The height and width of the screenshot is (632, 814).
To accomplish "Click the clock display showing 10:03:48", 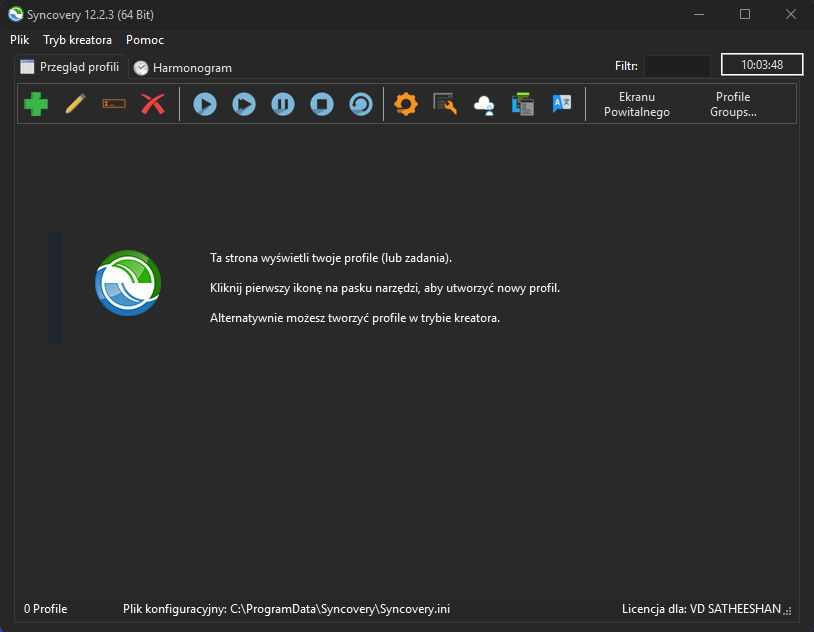I will (762, 65).
